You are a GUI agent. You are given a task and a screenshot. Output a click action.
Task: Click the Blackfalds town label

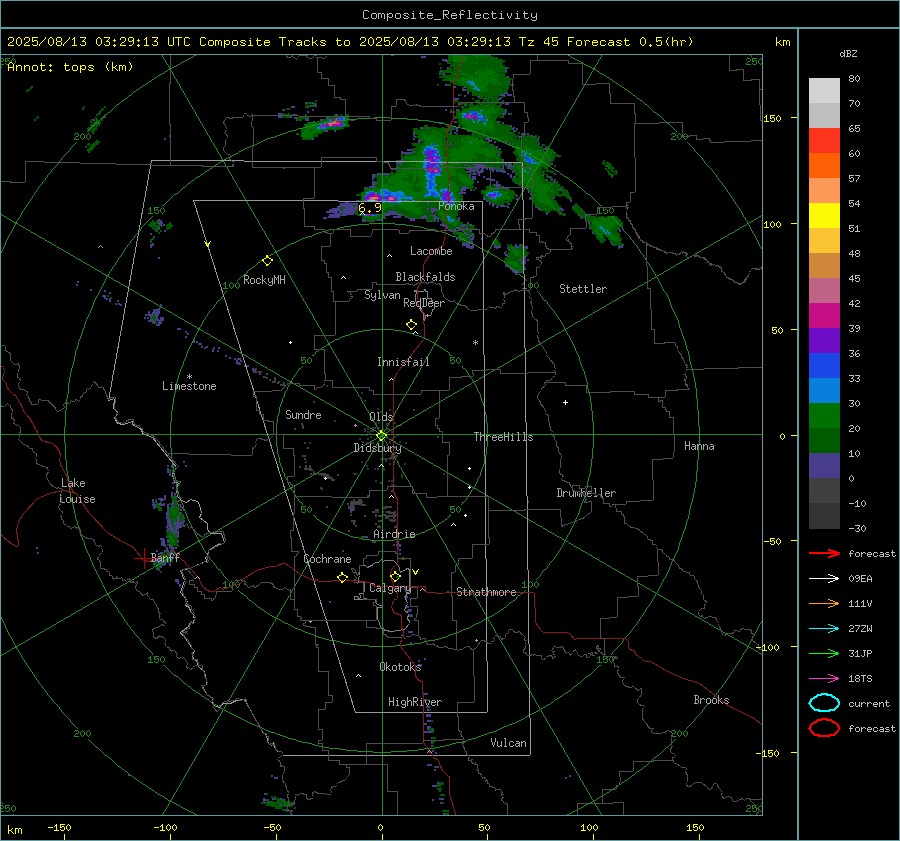click(x=425, y=277)
